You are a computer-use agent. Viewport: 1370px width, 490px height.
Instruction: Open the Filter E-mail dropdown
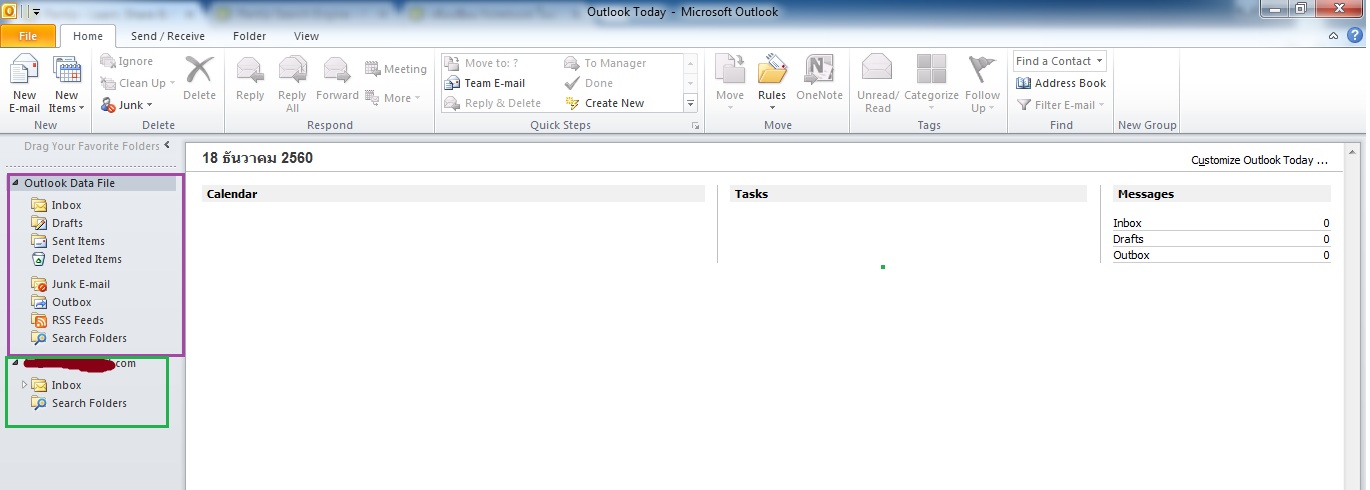tap(1061, 105)
